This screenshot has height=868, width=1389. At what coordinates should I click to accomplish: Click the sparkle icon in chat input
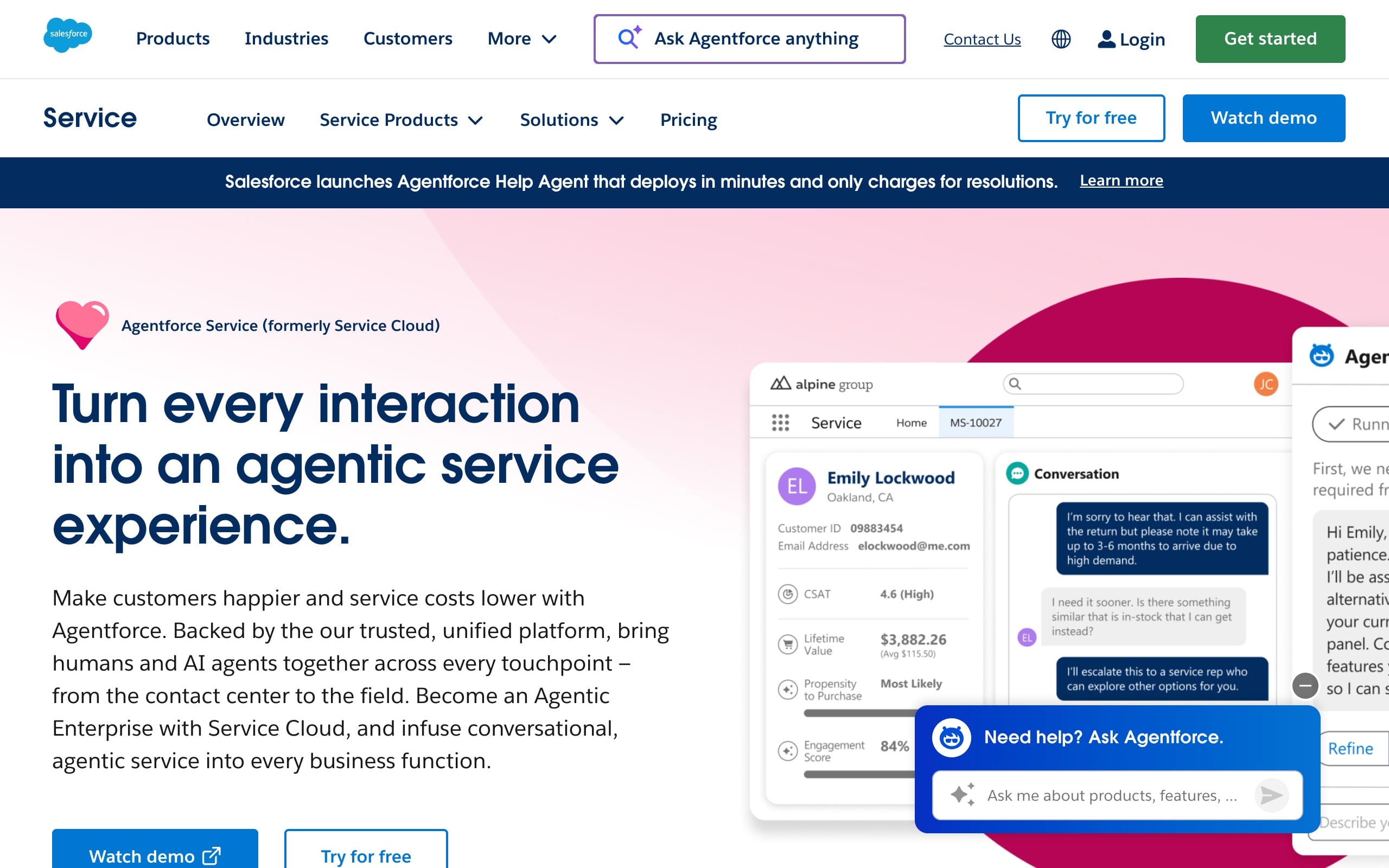click(x=963, y=795)
